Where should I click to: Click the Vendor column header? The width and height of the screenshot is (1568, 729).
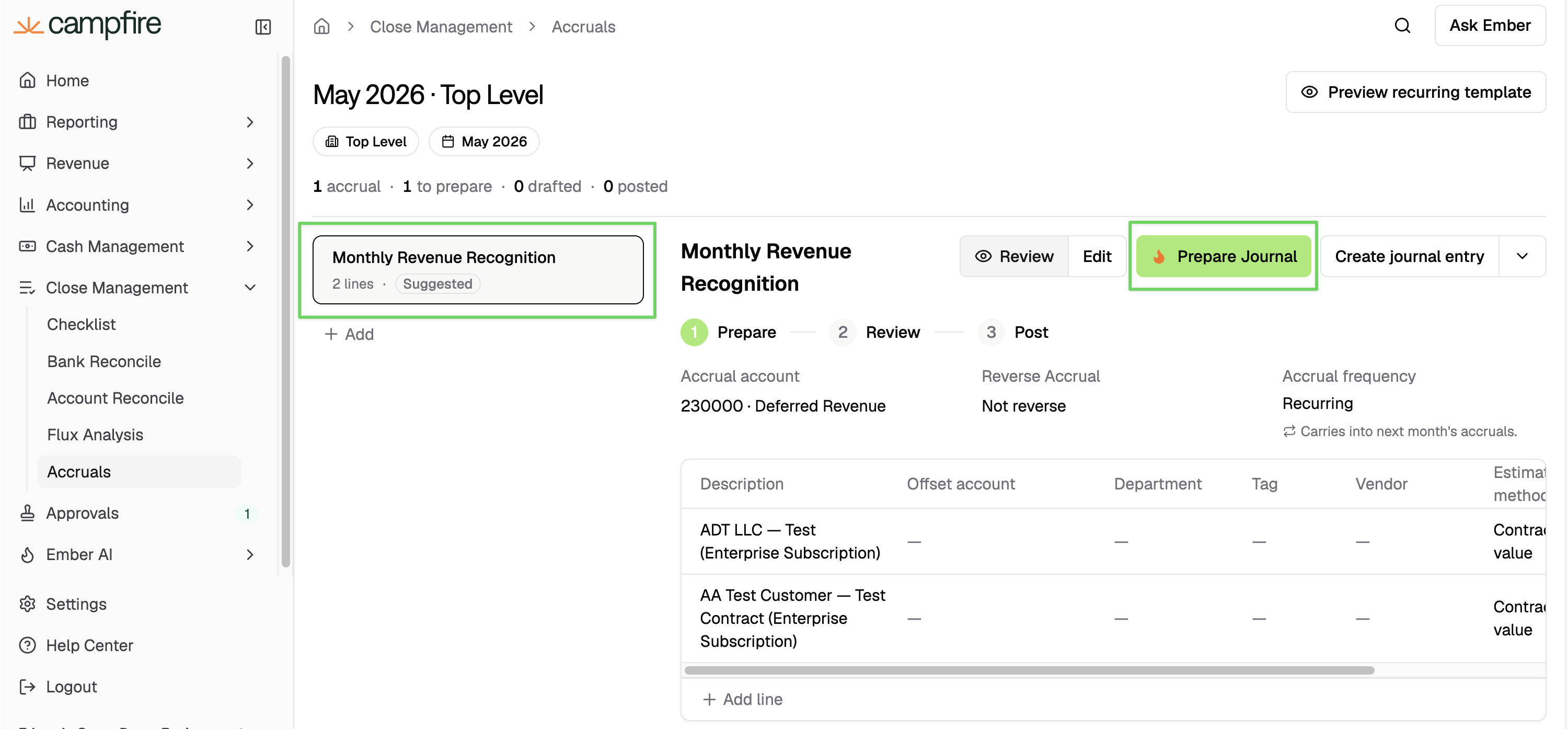[1381, 484]
